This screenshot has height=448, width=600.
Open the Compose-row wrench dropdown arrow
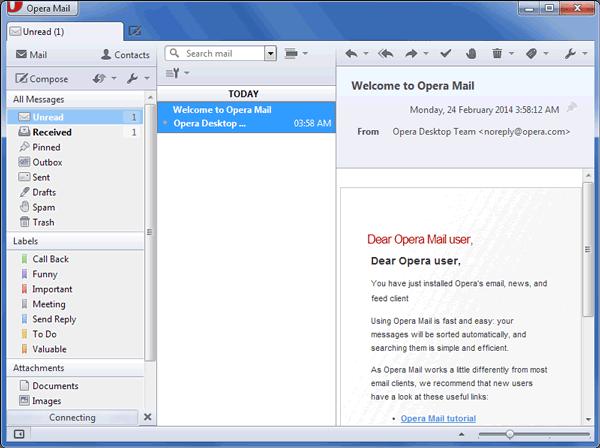click(147, 78)
